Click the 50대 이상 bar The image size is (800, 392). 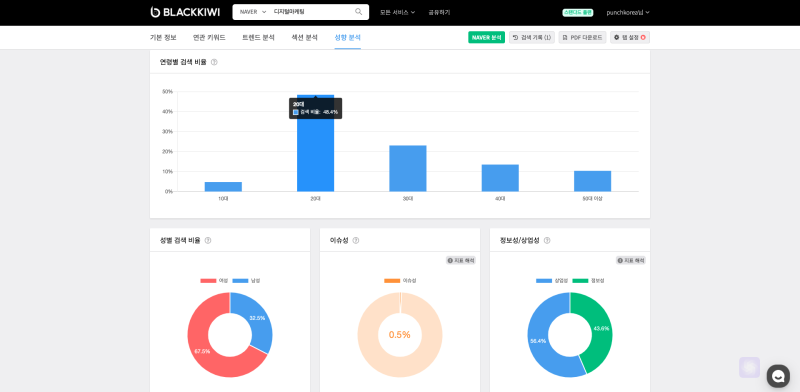592,181
